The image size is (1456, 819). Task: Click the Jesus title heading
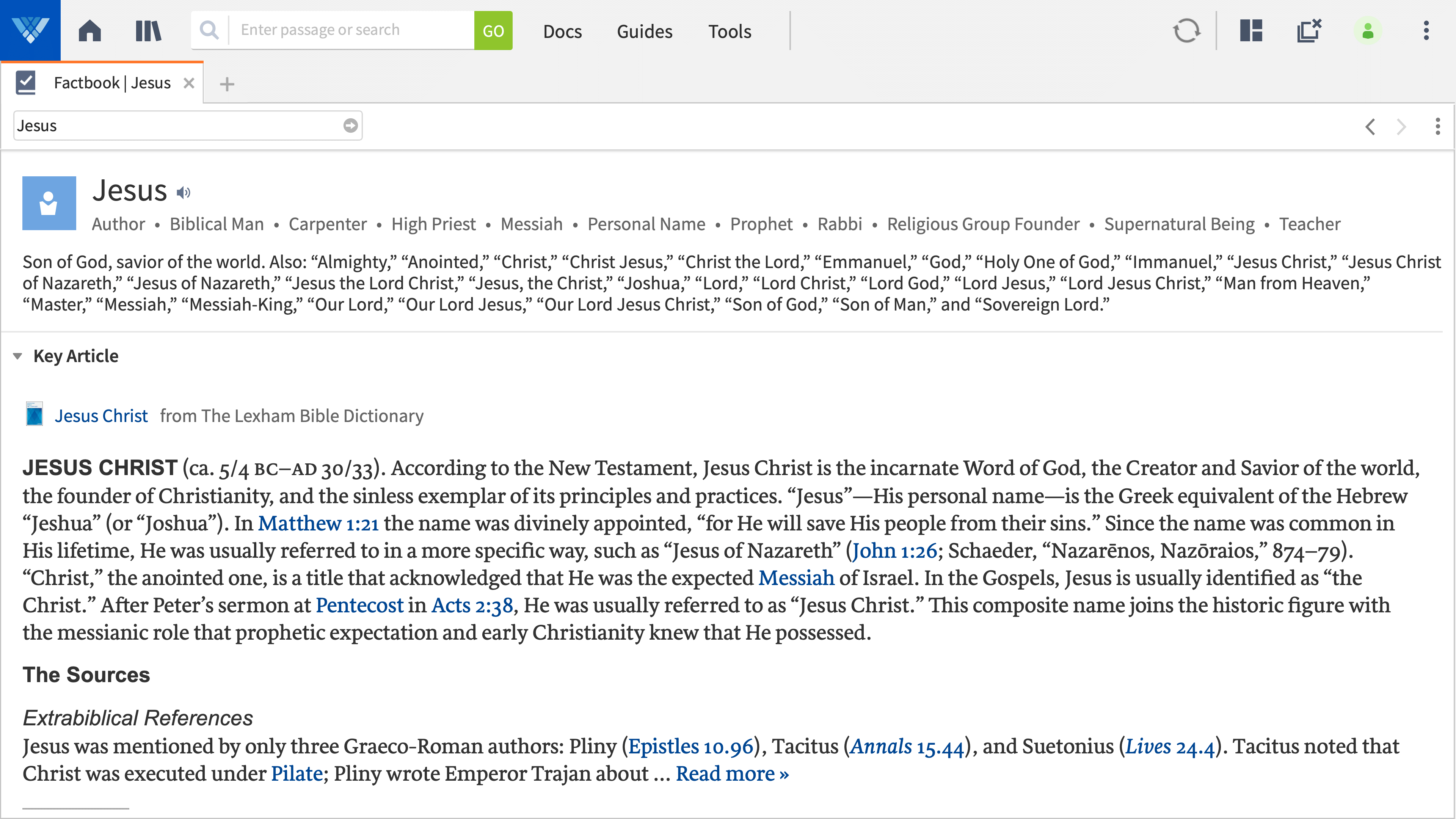click(130, 190)
